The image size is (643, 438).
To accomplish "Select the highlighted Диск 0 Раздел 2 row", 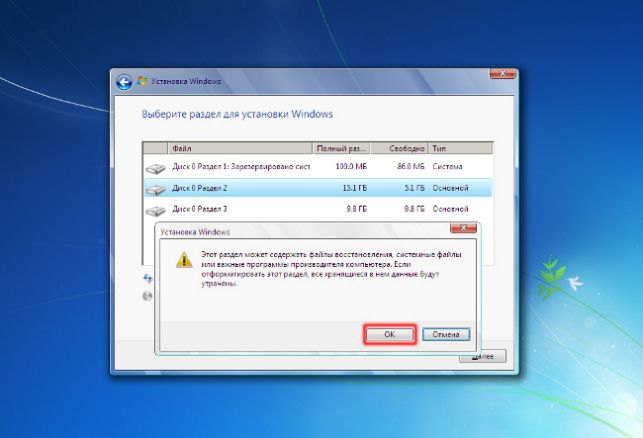I will click(318, 188).
